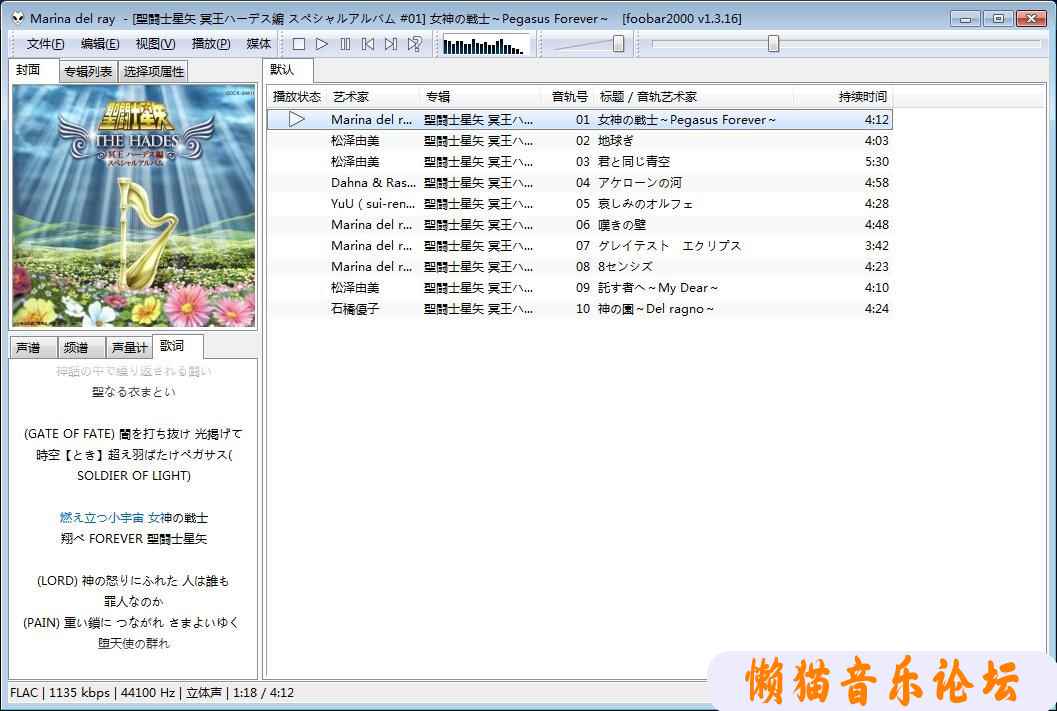This screenshot has width=1057, height=711.
Task: Click lyric line 翔べ FOREVER 聖闘士星矢
Action: point(133,538)
